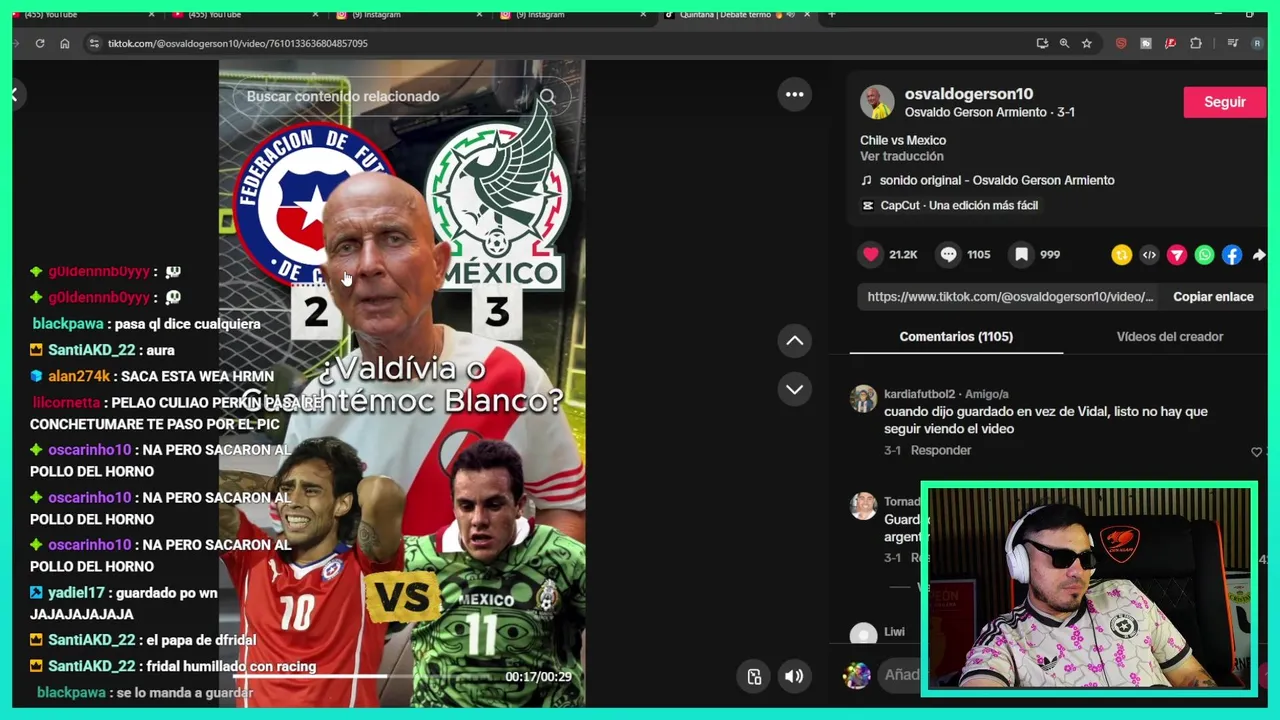The height and width of the screenshot is (720, 1280).
Task: Click the webcam overlay of the streamer
Action: click(x=1088, y=590)
